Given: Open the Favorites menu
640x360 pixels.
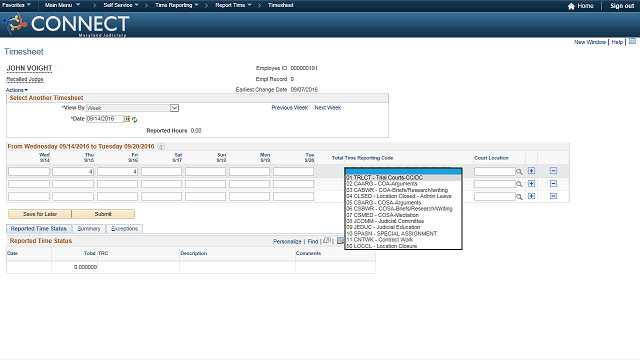Looking at the screenshot, I should click(16, 5).
